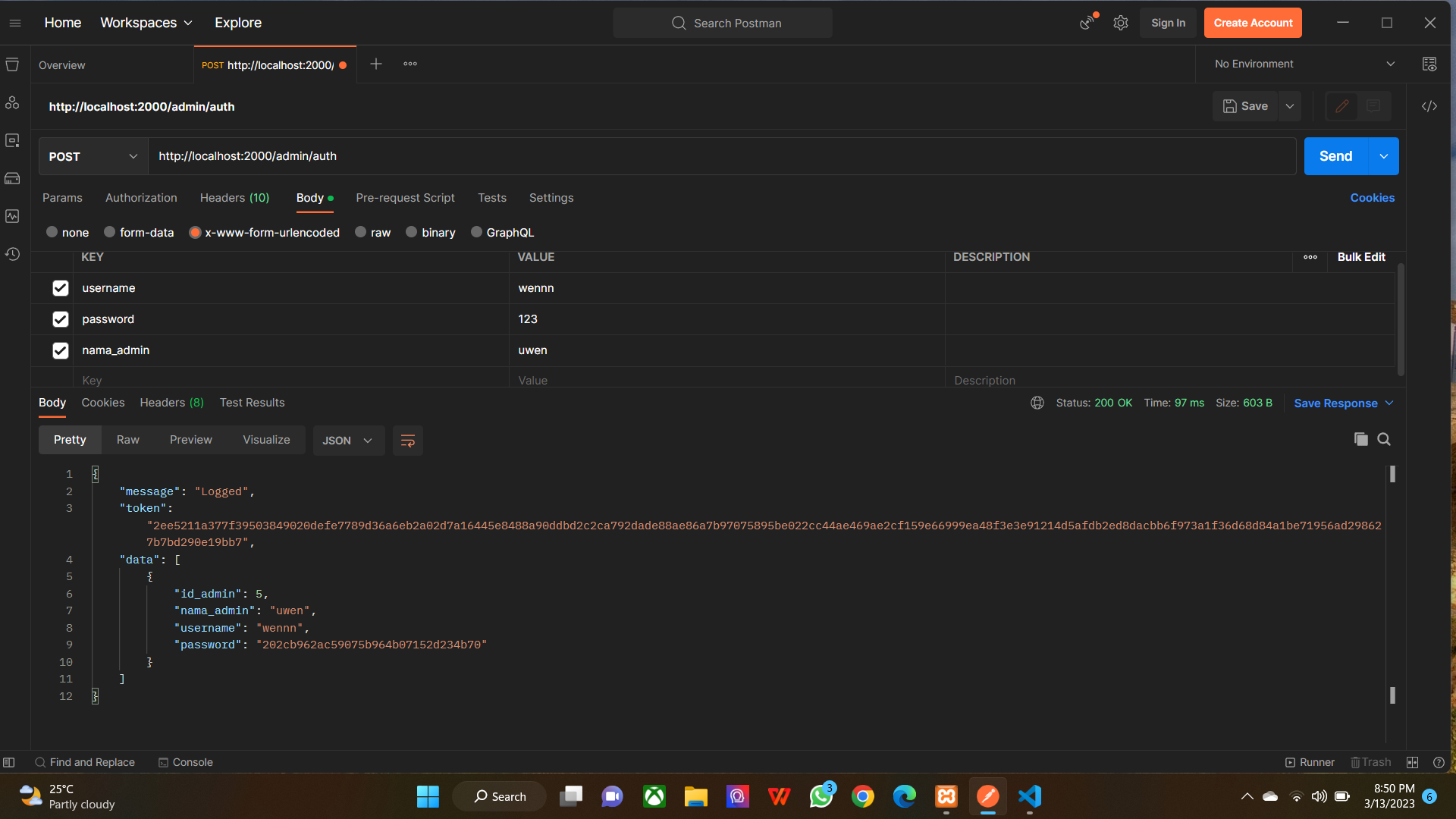Open request History panel
Viewport: 1456px width, 819px height.
tap(12, 255)
